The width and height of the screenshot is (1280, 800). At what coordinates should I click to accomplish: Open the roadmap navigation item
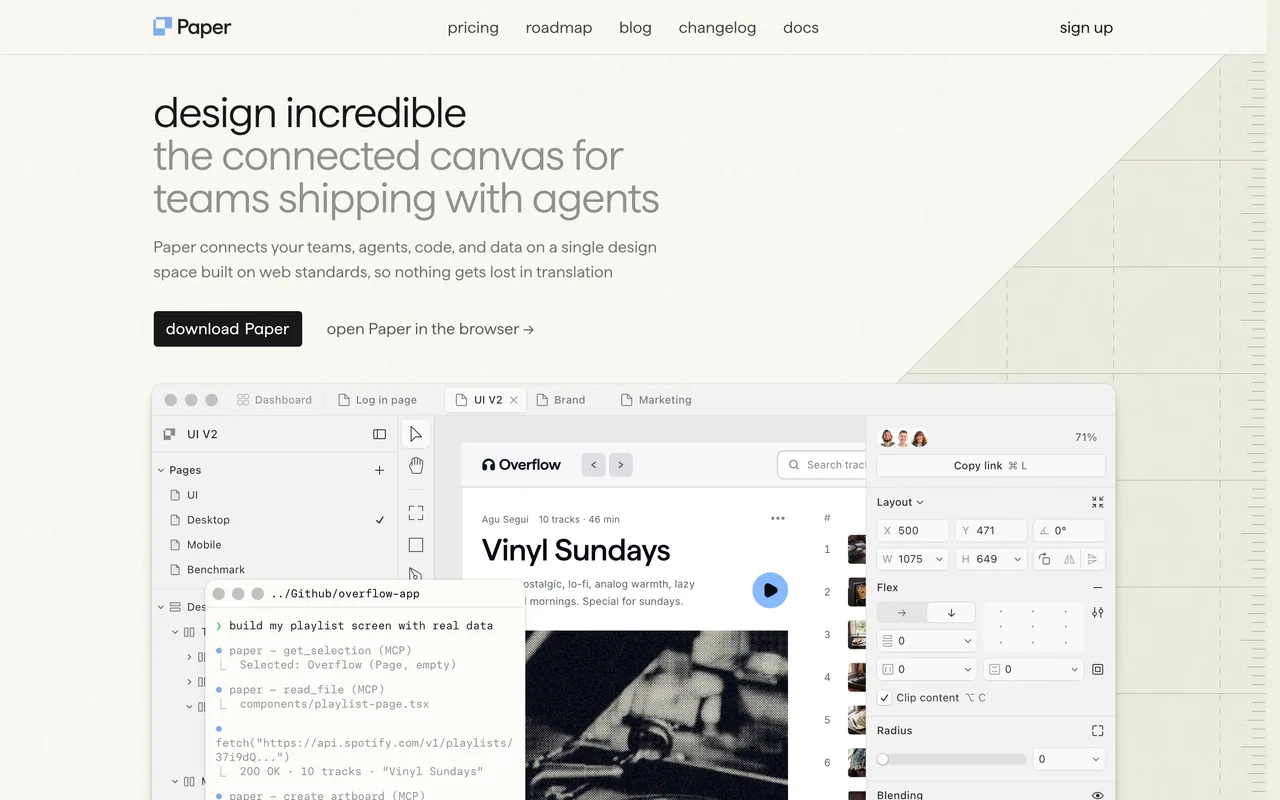click(x=559, y=28)
